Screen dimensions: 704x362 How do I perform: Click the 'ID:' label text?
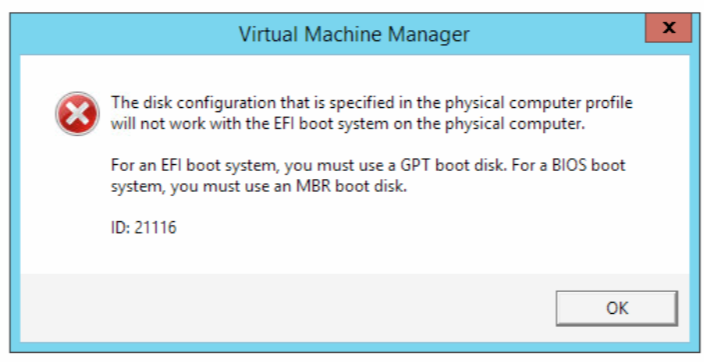point(120,227)
